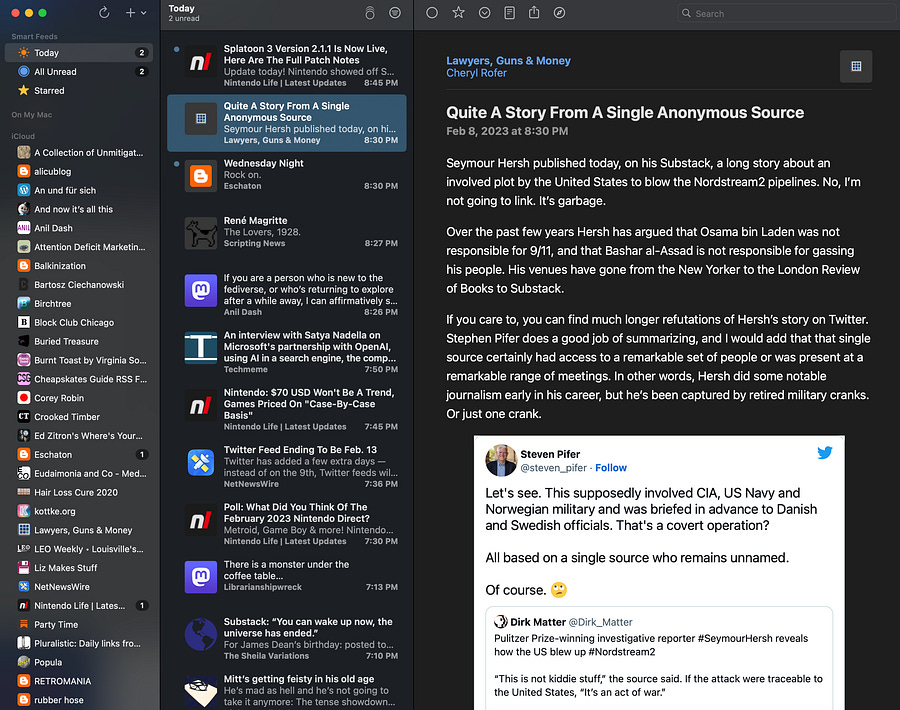Screen dimensions: 900x710
Task: Select the kottke.org feed
Action: coord(79,511)
